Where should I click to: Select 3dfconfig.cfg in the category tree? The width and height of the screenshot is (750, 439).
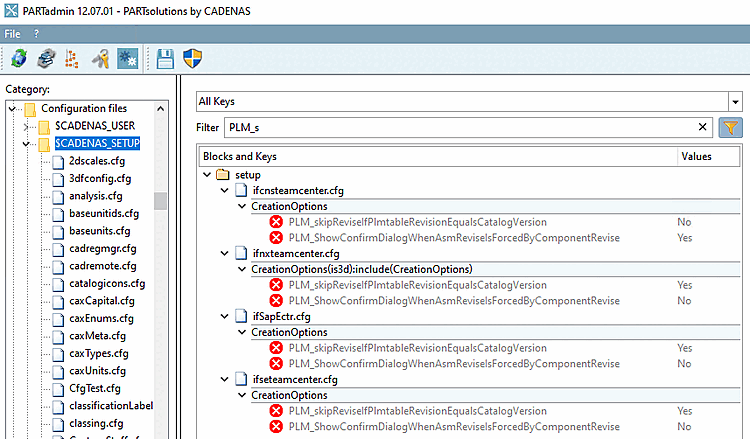point(100,178)
